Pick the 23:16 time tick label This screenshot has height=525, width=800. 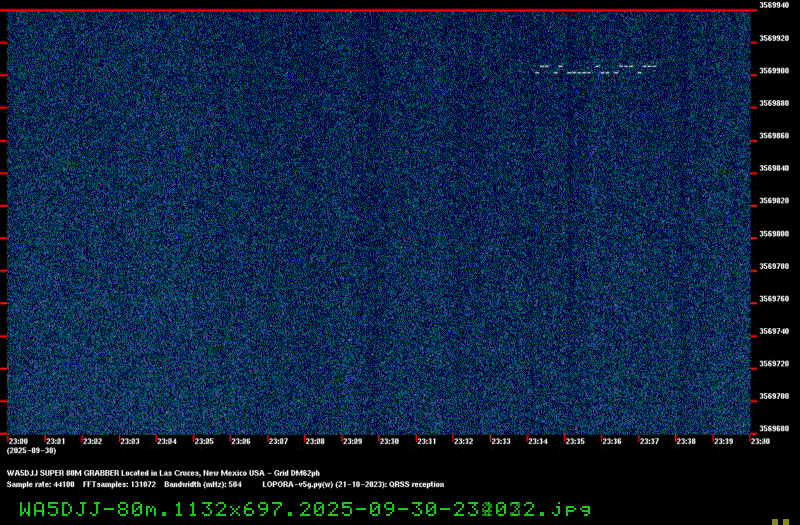(612, 441)
